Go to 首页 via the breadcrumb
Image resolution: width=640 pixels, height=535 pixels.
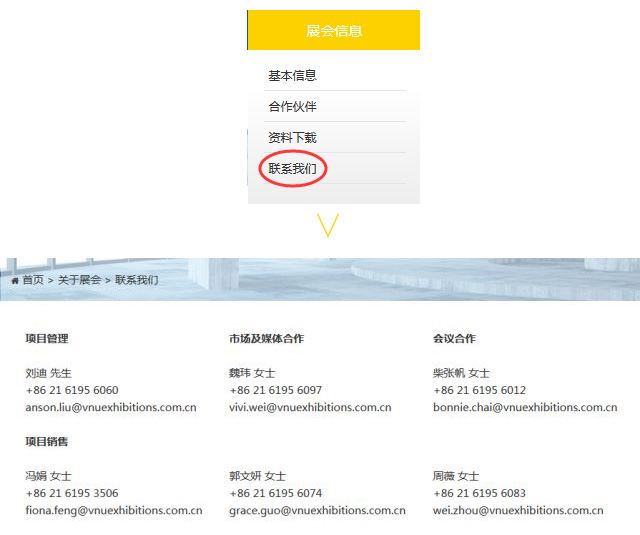[x=33, y=281]
